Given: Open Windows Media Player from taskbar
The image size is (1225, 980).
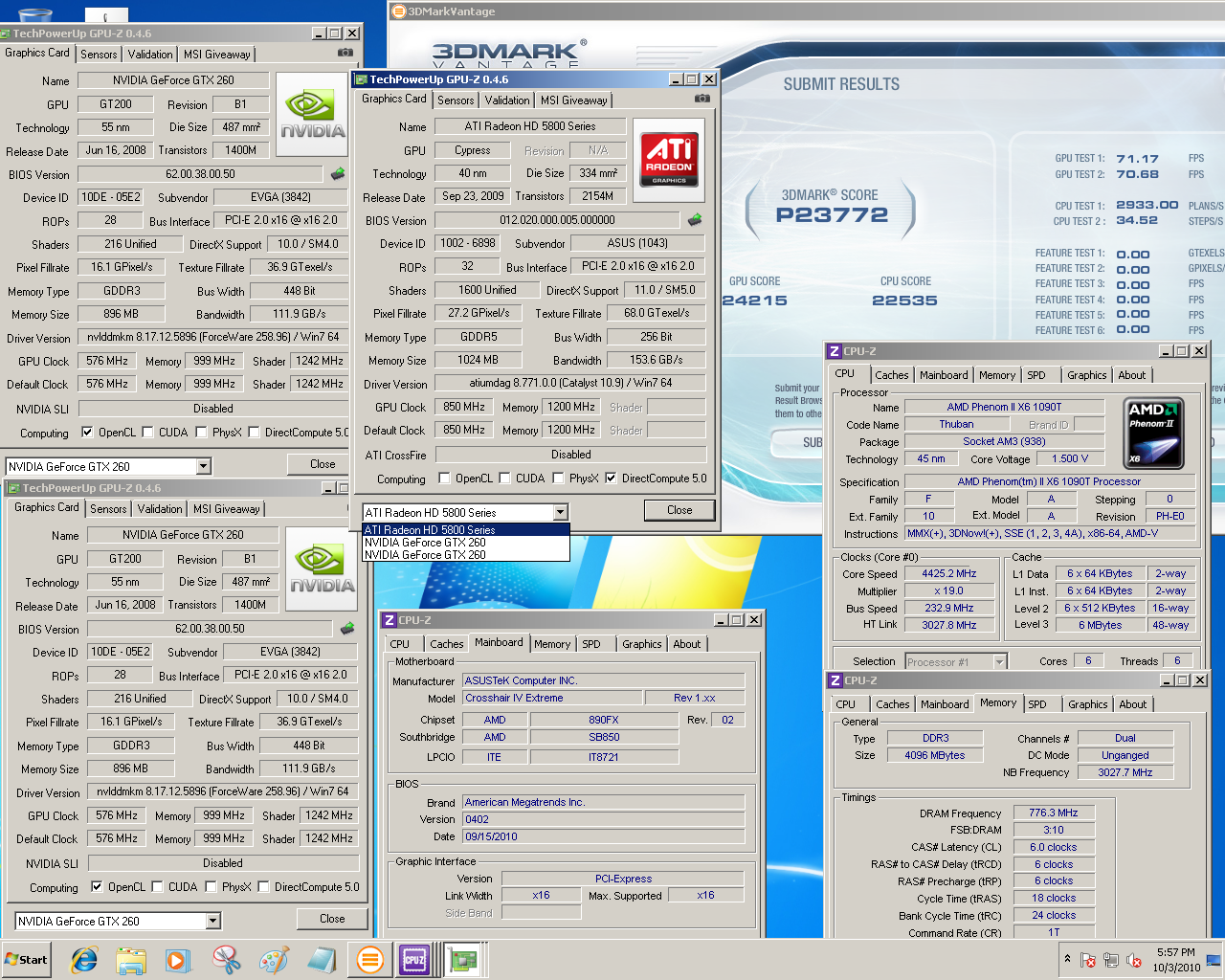Looking at the screenshot, I should 178,960.
